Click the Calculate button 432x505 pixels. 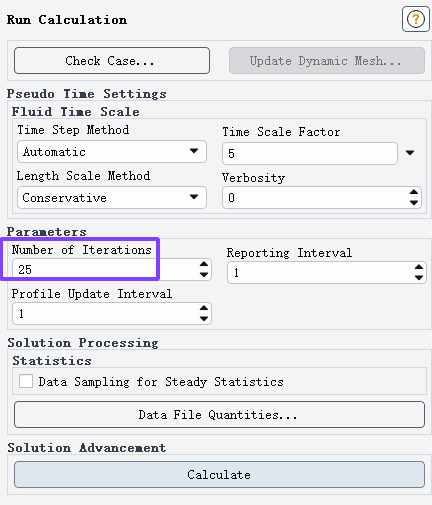(219, 474)
